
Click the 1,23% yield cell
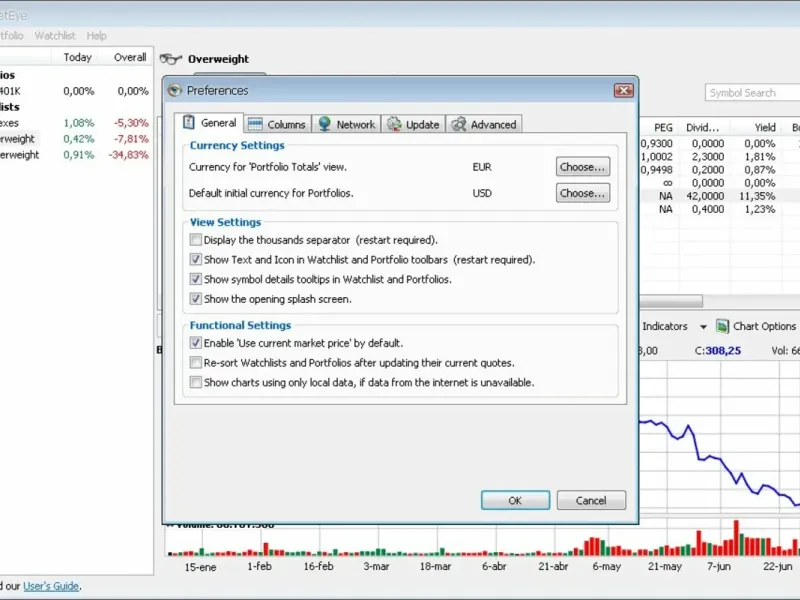pos(760,209)
